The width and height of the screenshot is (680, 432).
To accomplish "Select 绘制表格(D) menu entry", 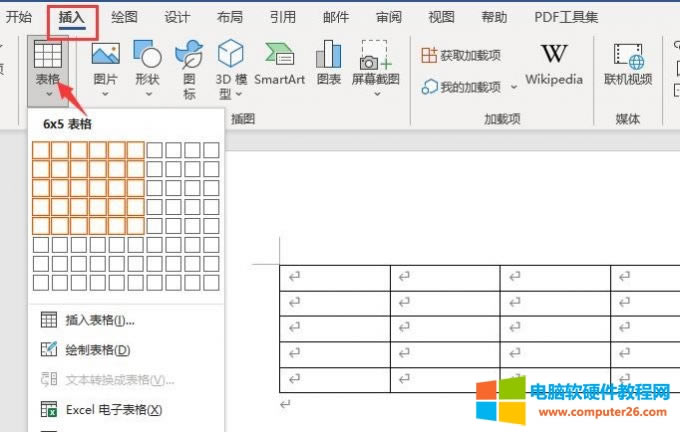I will click(97, 350).
